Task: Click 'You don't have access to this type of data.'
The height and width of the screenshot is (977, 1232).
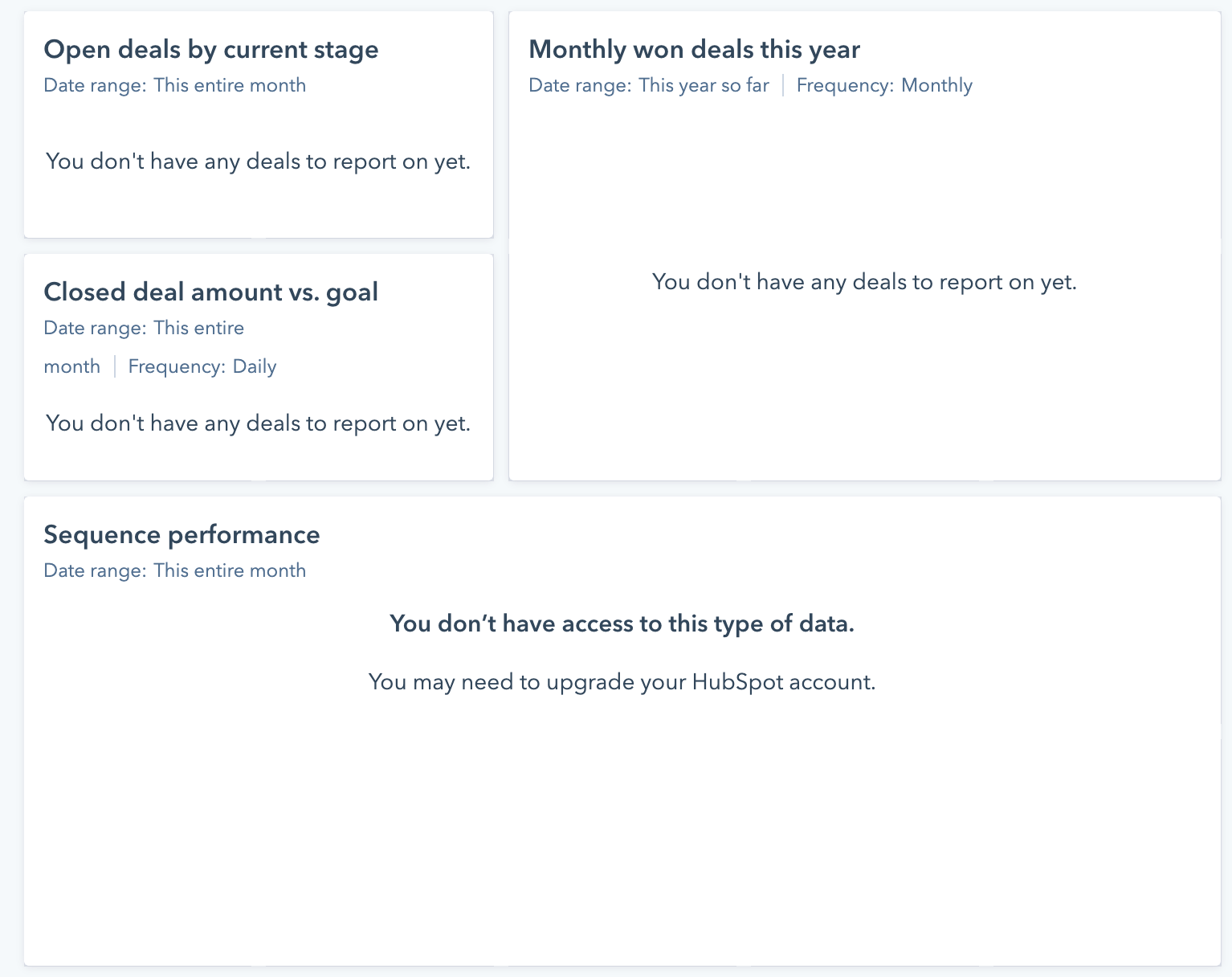Action: point(622,623)
